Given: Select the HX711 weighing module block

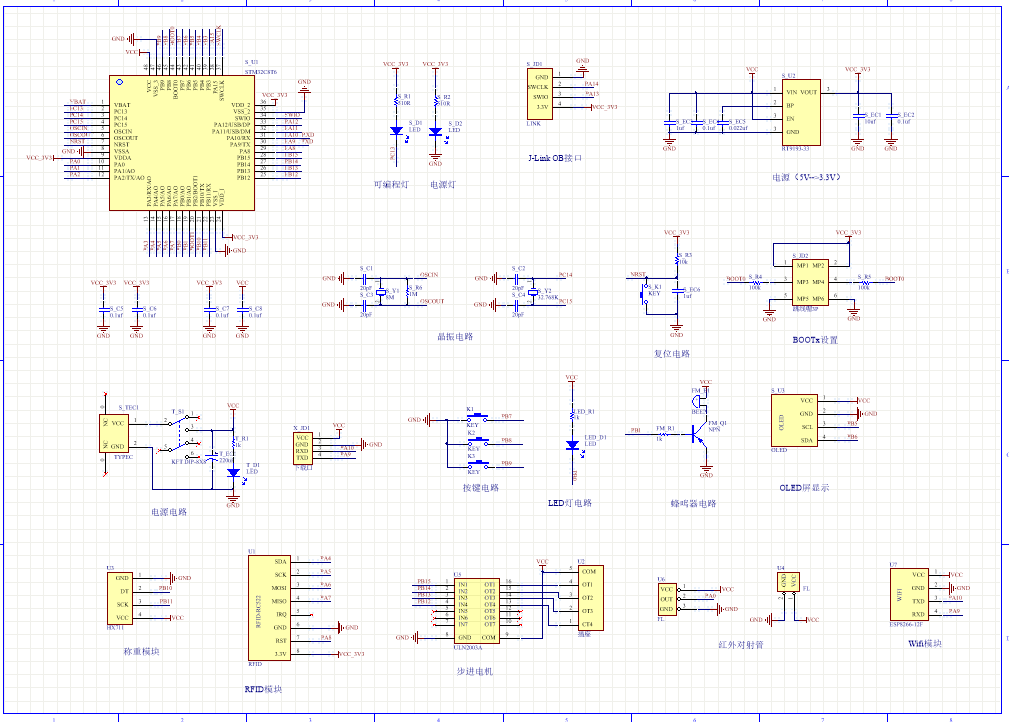Looking at the screenshot, I should 119,598.
